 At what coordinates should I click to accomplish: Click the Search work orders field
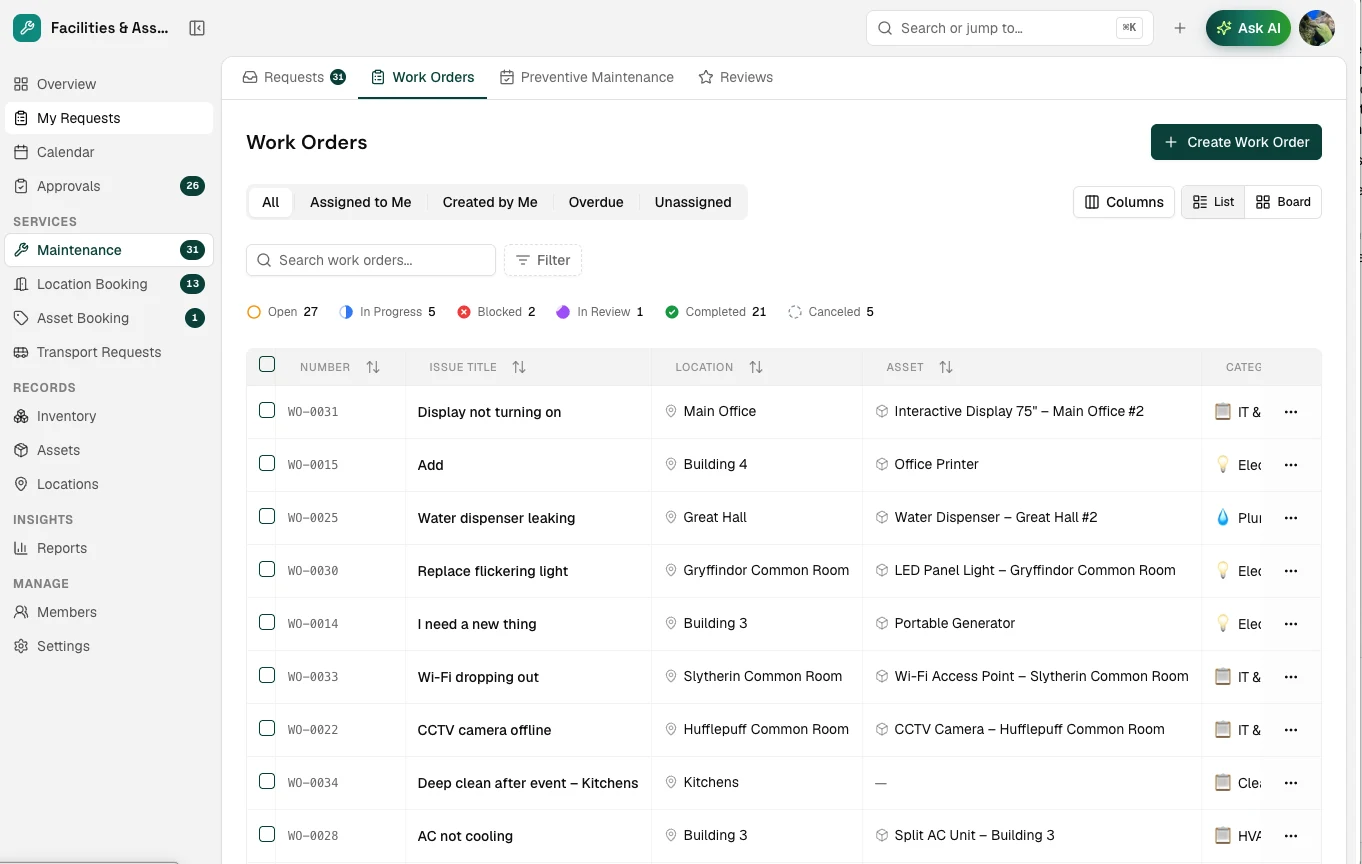pos(371,260)
